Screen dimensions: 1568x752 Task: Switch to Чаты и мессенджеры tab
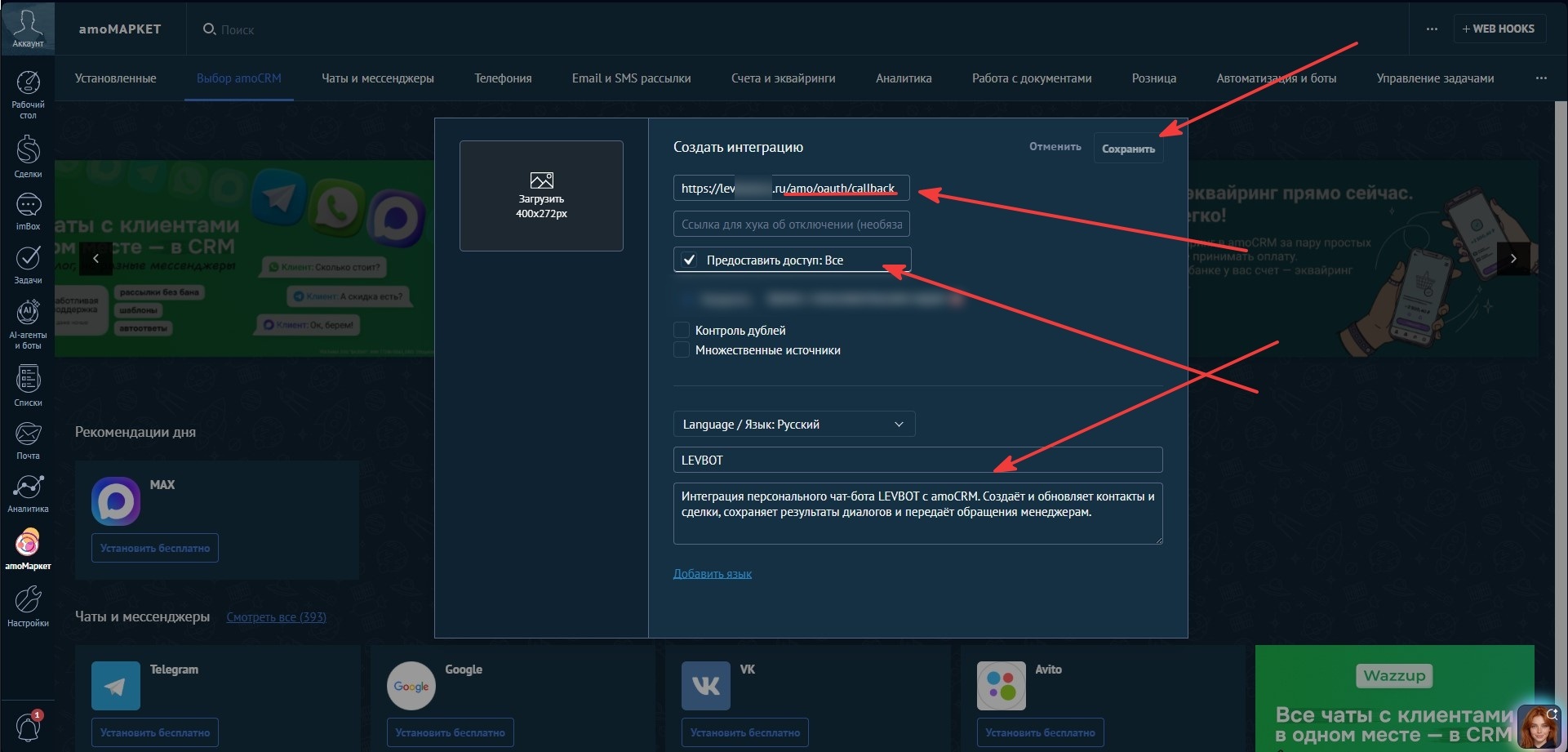(x=378, y=78)
